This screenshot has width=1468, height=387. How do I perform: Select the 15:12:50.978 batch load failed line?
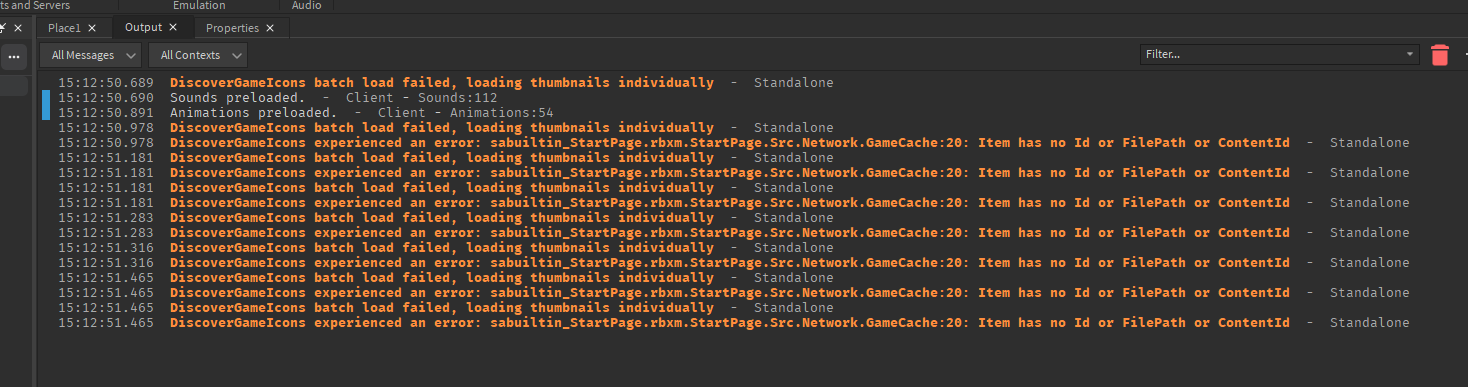[x=445, y=128]
